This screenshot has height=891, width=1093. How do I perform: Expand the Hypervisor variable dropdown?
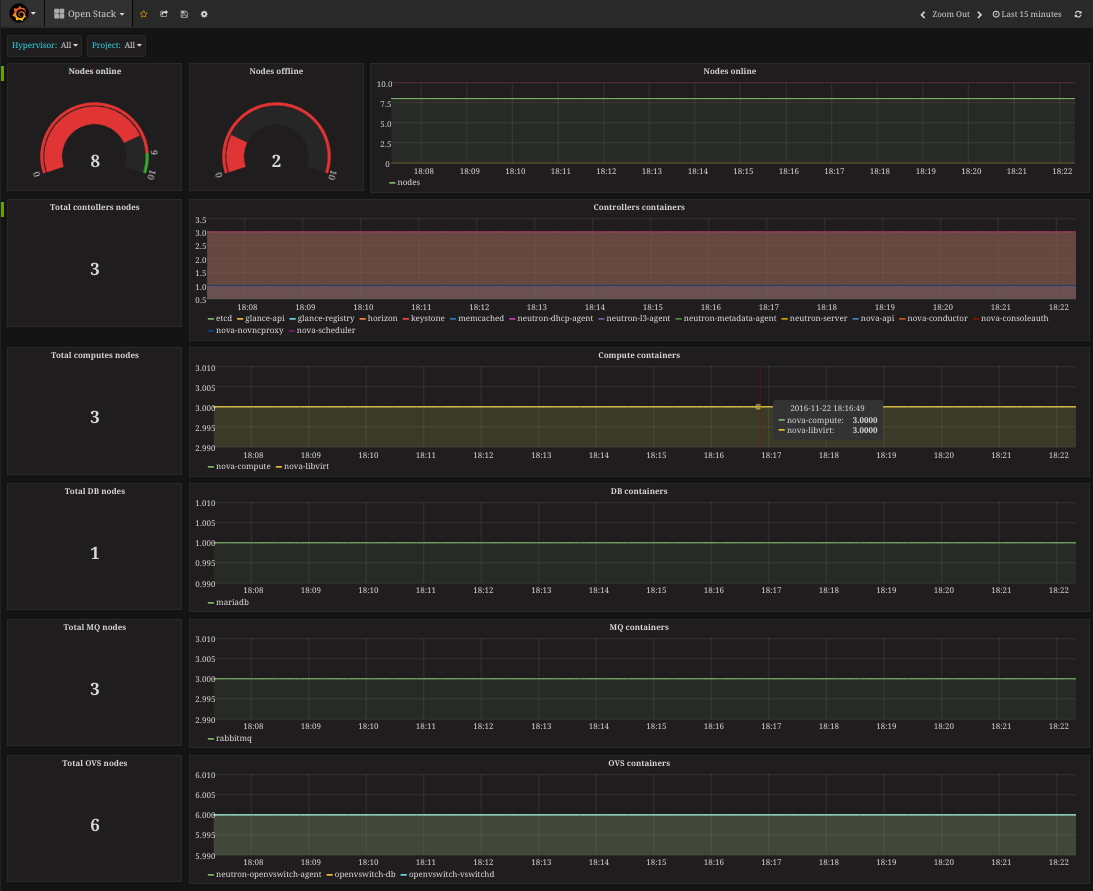click(x=69, y=45)
